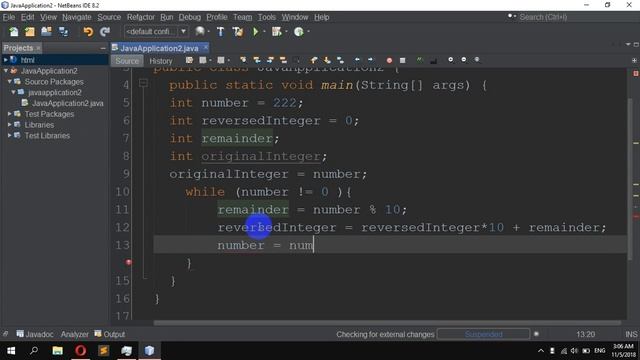Open the Navigate menu
This screenshot has height=360, width=640.
(77, 17)
